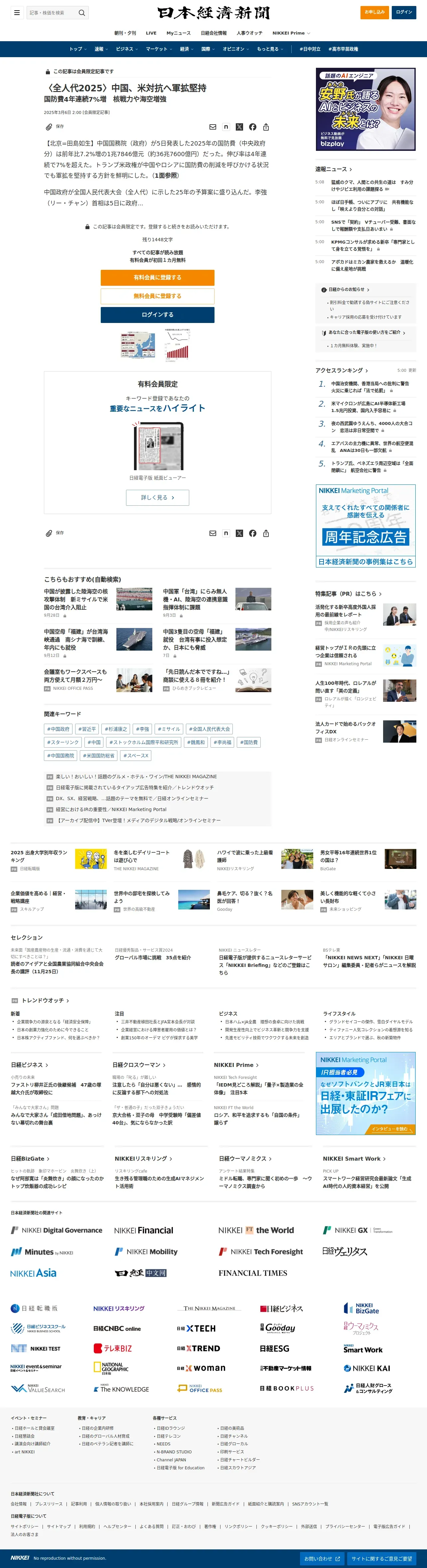Open the 日経転職版 logo link
Image resolution: width=427 pixels, height=1568 pixels.
click(34, 1308)
